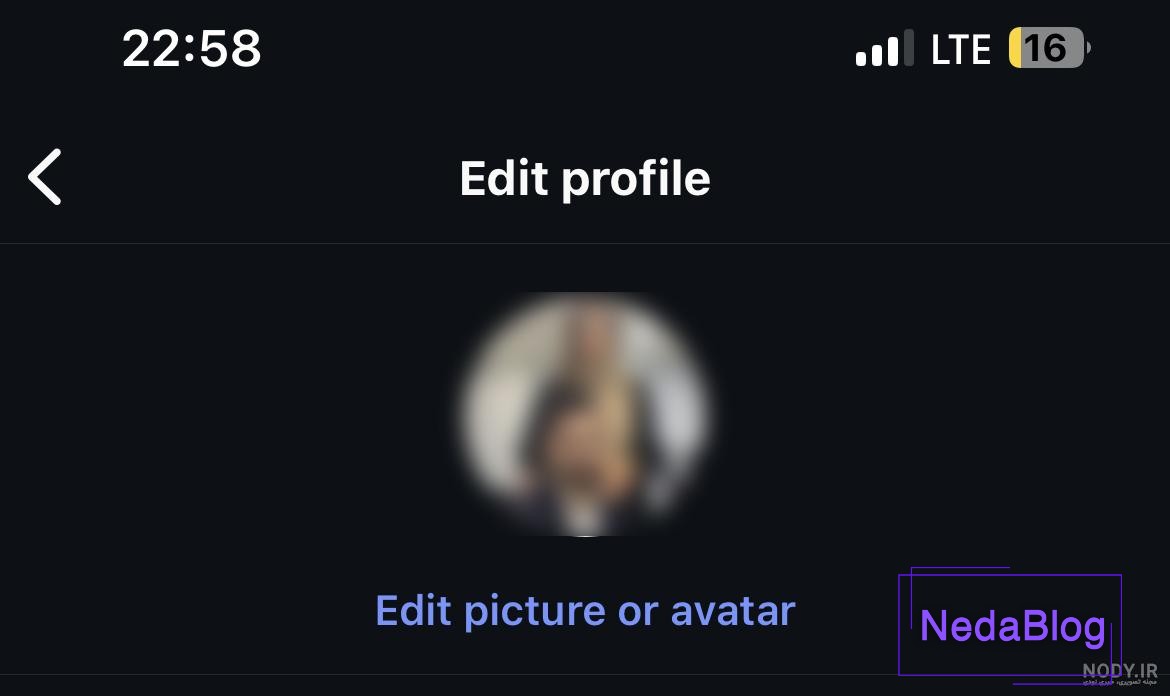Screen dimensions: 1170x696
Task: Tap the word profile in header
Action: pyautogui.click(x=636, y=181)
